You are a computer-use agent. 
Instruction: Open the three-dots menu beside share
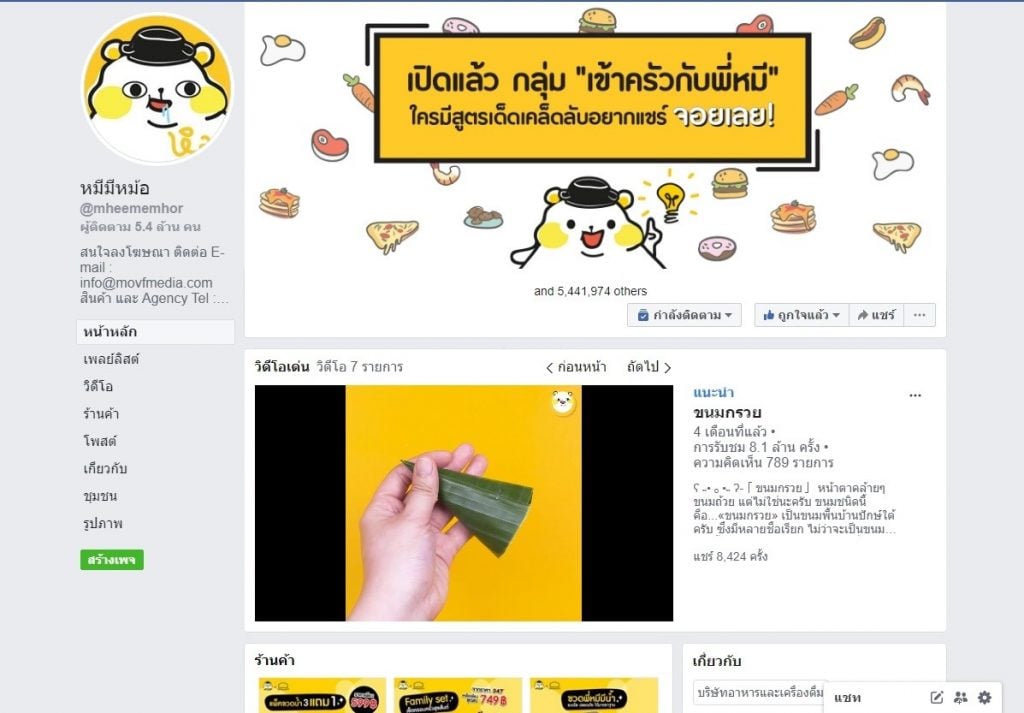[x=920, y=315]
